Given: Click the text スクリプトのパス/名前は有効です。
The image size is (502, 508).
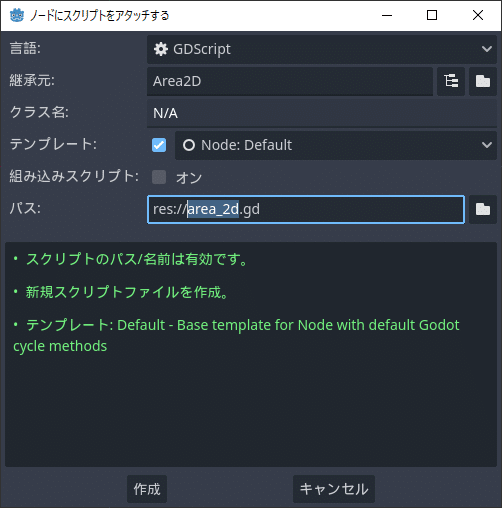Looking at the screenshot, I should click(137, 259).
